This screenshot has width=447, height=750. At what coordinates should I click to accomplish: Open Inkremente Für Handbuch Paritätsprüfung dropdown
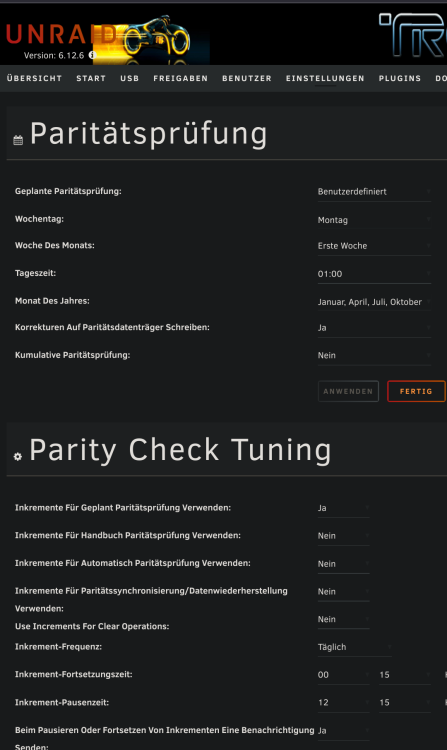(344, 536)
